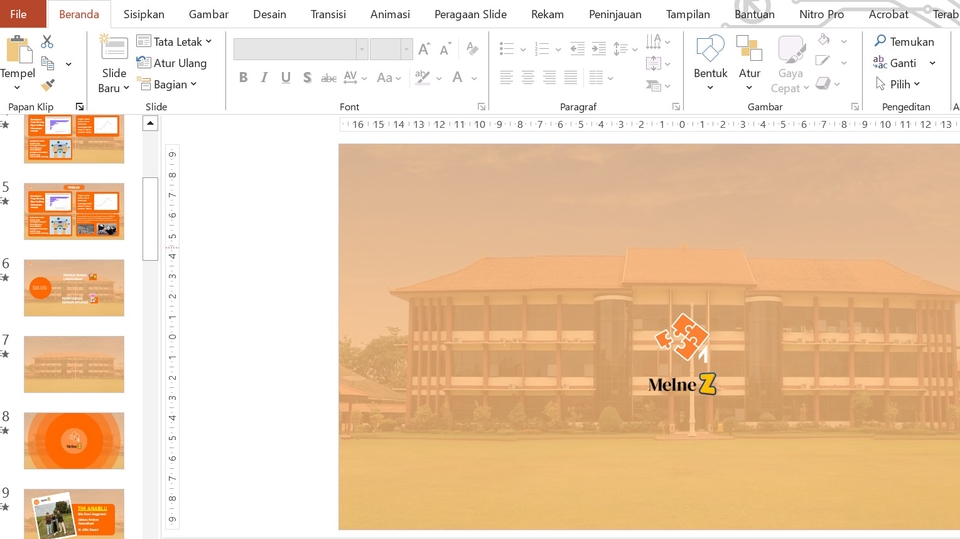Open the Atur arrange menu
This screenshot has width=960, height=539.
click(749, 62)
